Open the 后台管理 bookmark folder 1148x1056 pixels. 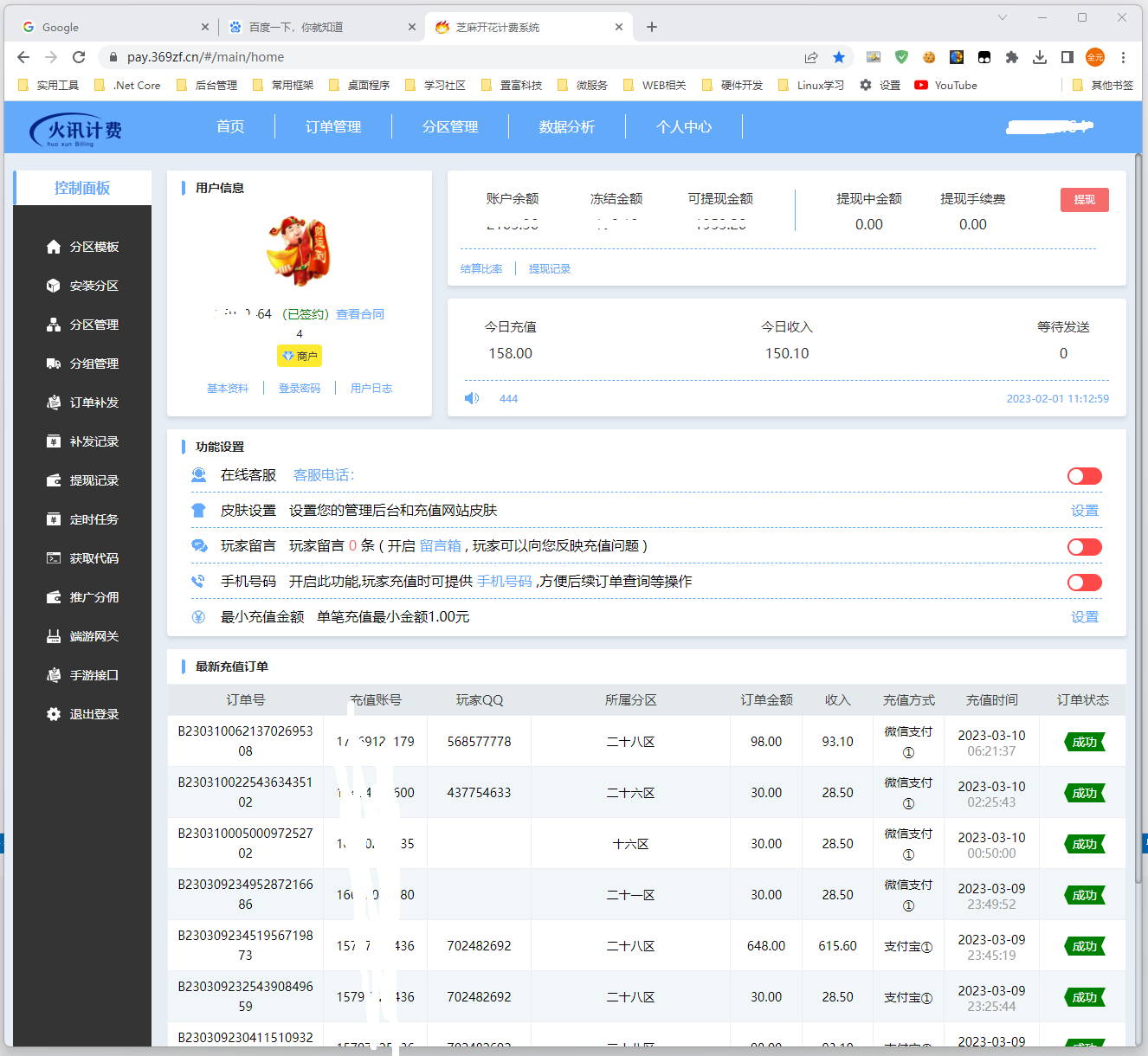click(207, 85)
